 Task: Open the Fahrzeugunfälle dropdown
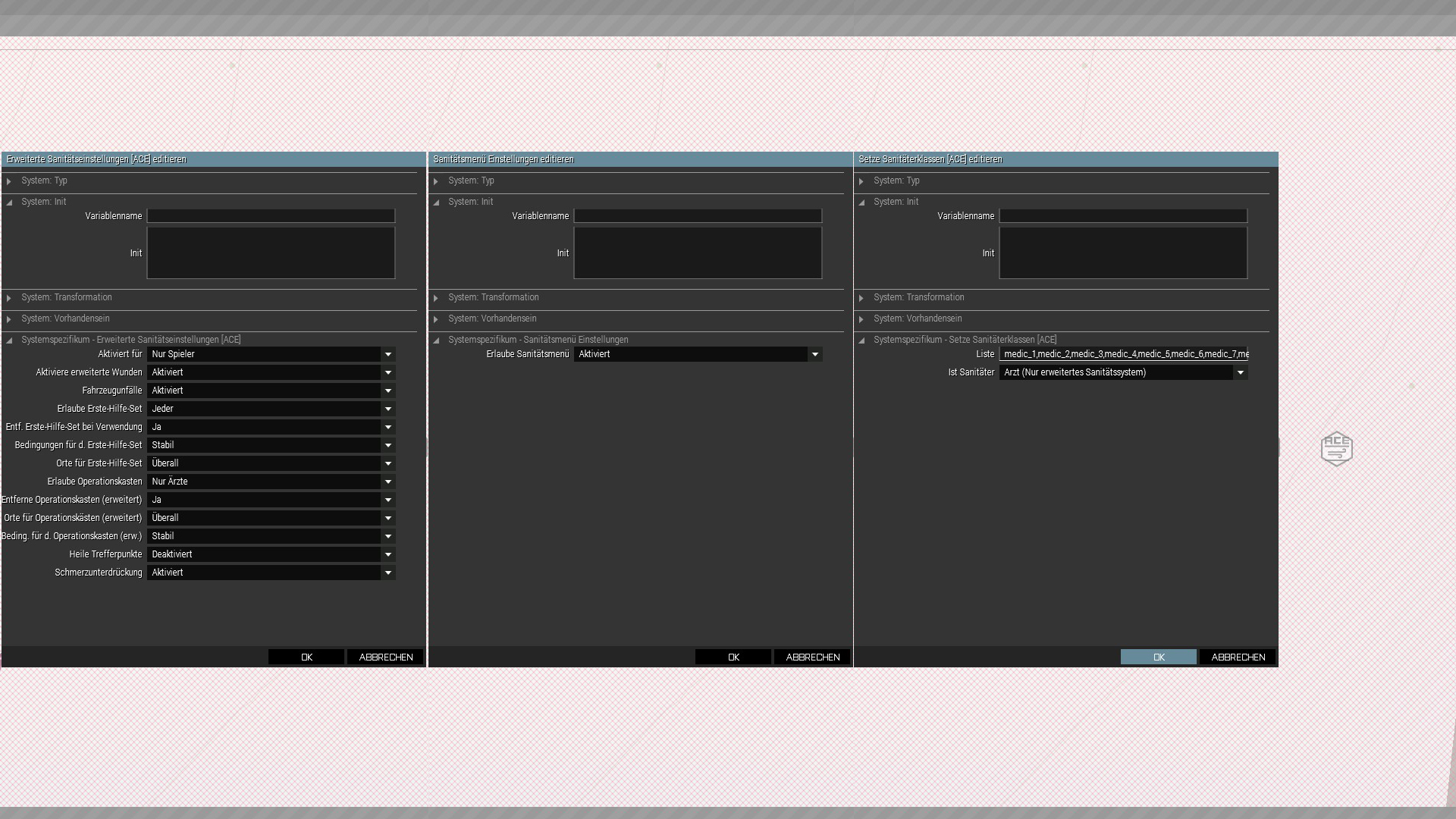coord(271,391)
